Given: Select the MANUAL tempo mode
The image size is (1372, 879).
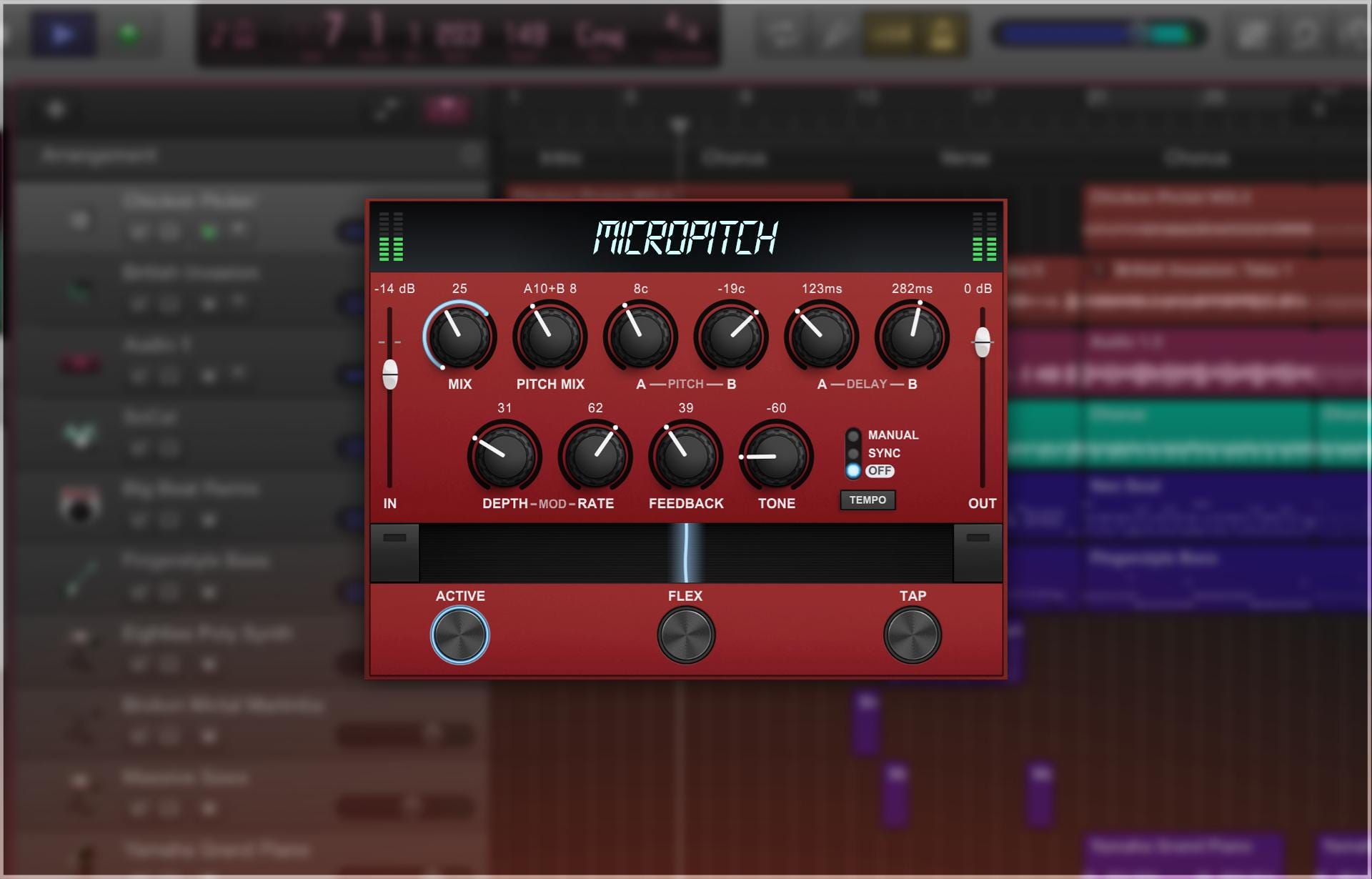Looking at the screenshot, I should pyautogui.click(x=883, y=435).
